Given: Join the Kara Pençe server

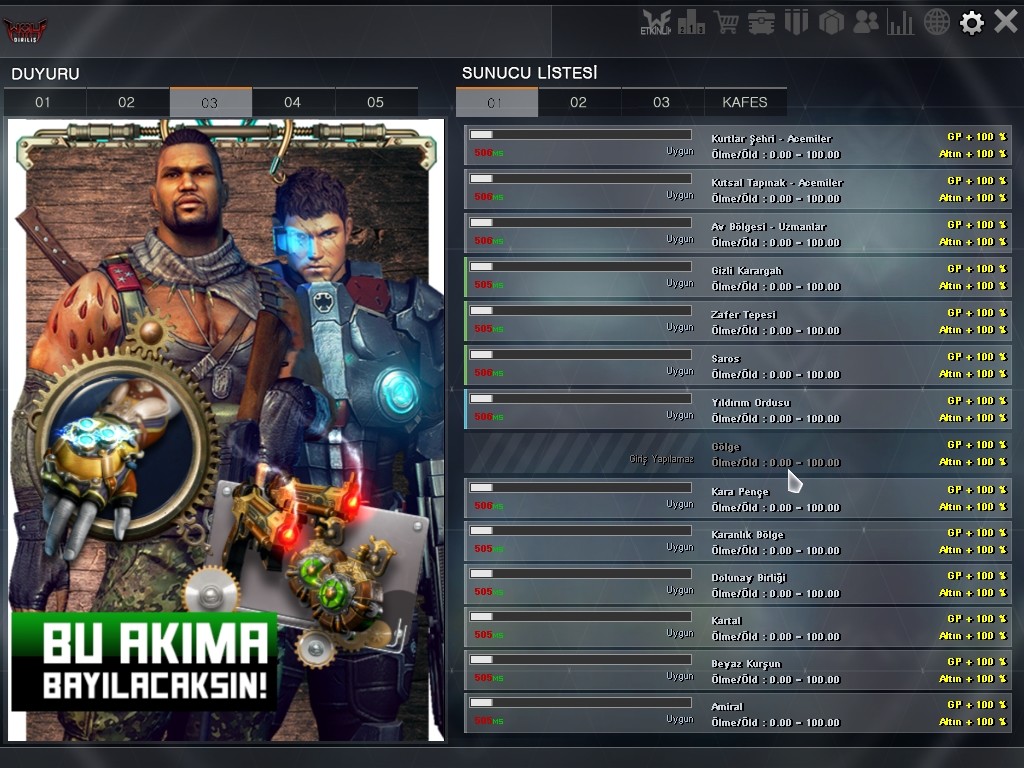Looking at the screenshot, I should 738,498.
